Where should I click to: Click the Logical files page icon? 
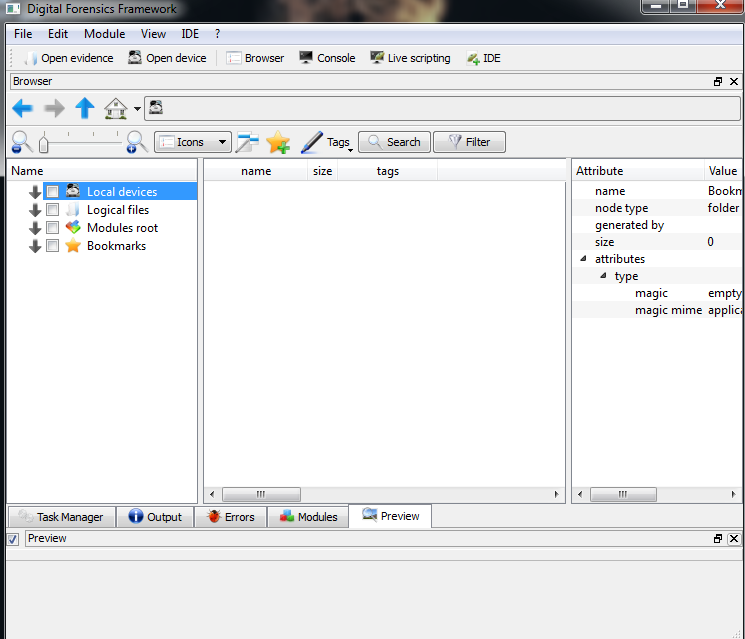pos(73,210)
